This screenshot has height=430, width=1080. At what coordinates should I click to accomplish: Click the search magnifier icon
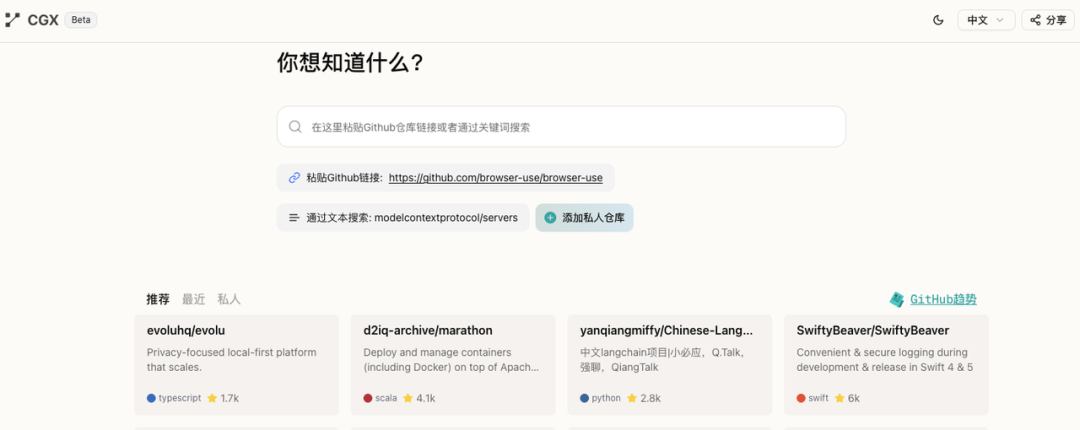[x=295, y=127]
